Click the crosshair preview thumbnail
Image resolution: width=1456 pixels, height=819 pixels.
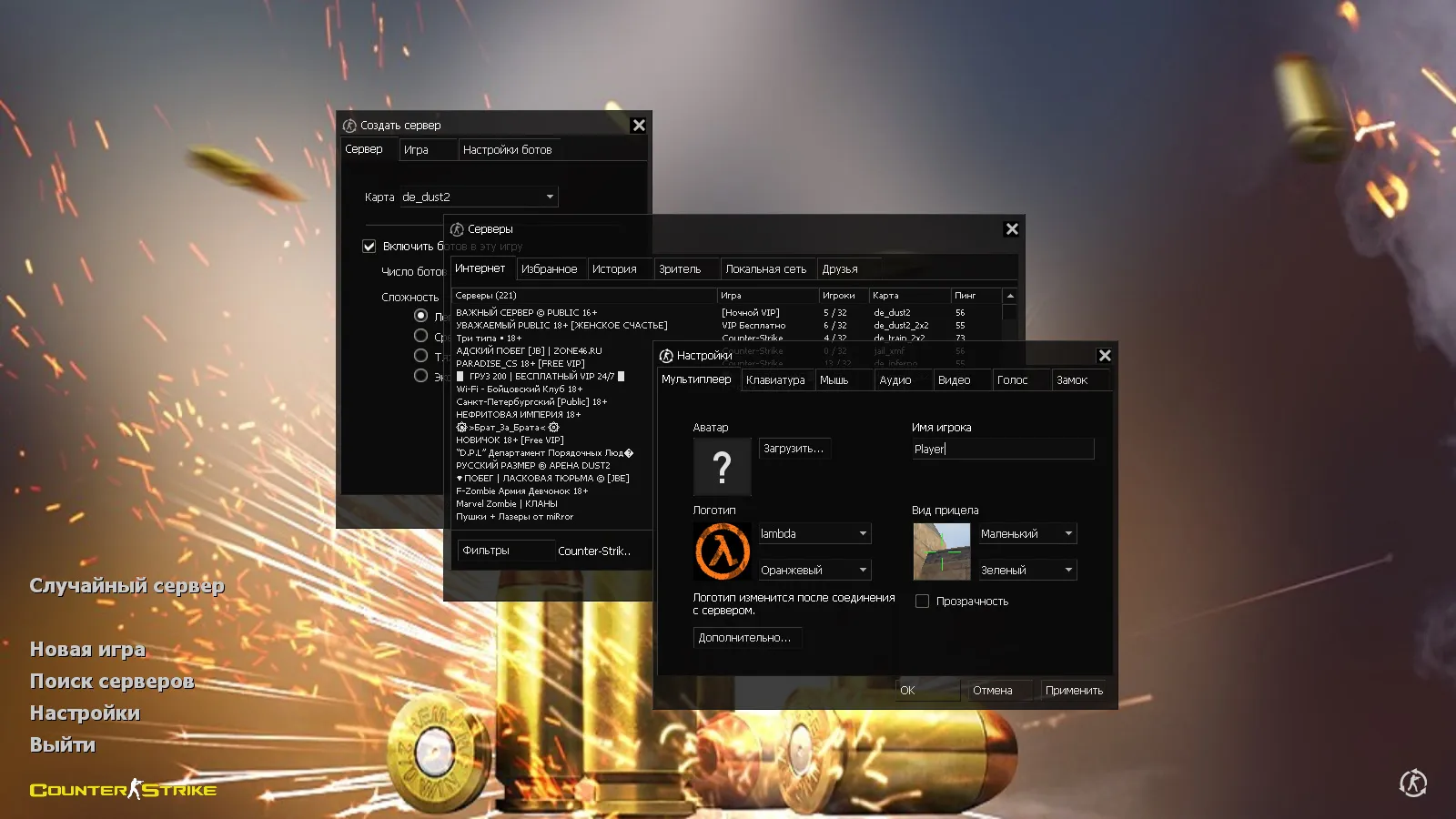click(x=941, y=551)
